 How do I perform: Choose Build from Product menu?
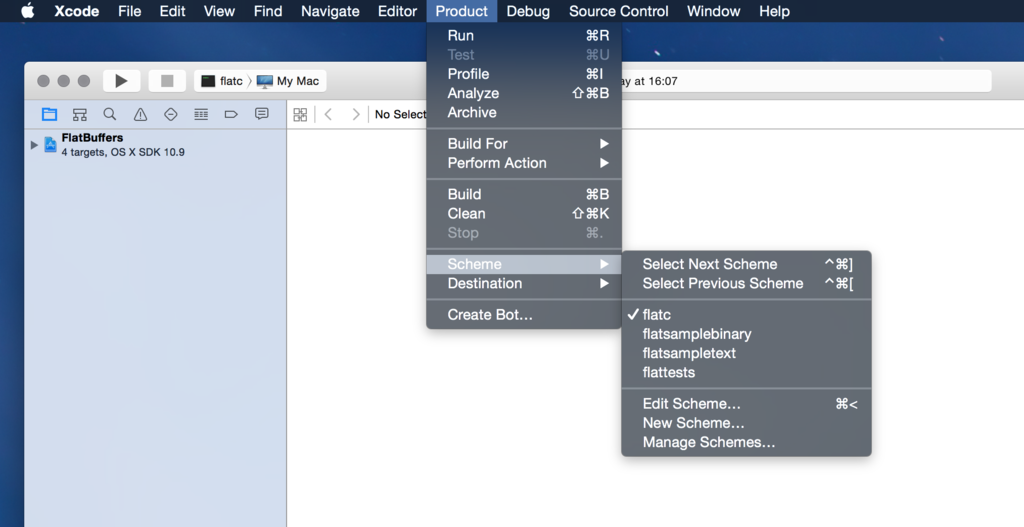click(x=524, y=194)
